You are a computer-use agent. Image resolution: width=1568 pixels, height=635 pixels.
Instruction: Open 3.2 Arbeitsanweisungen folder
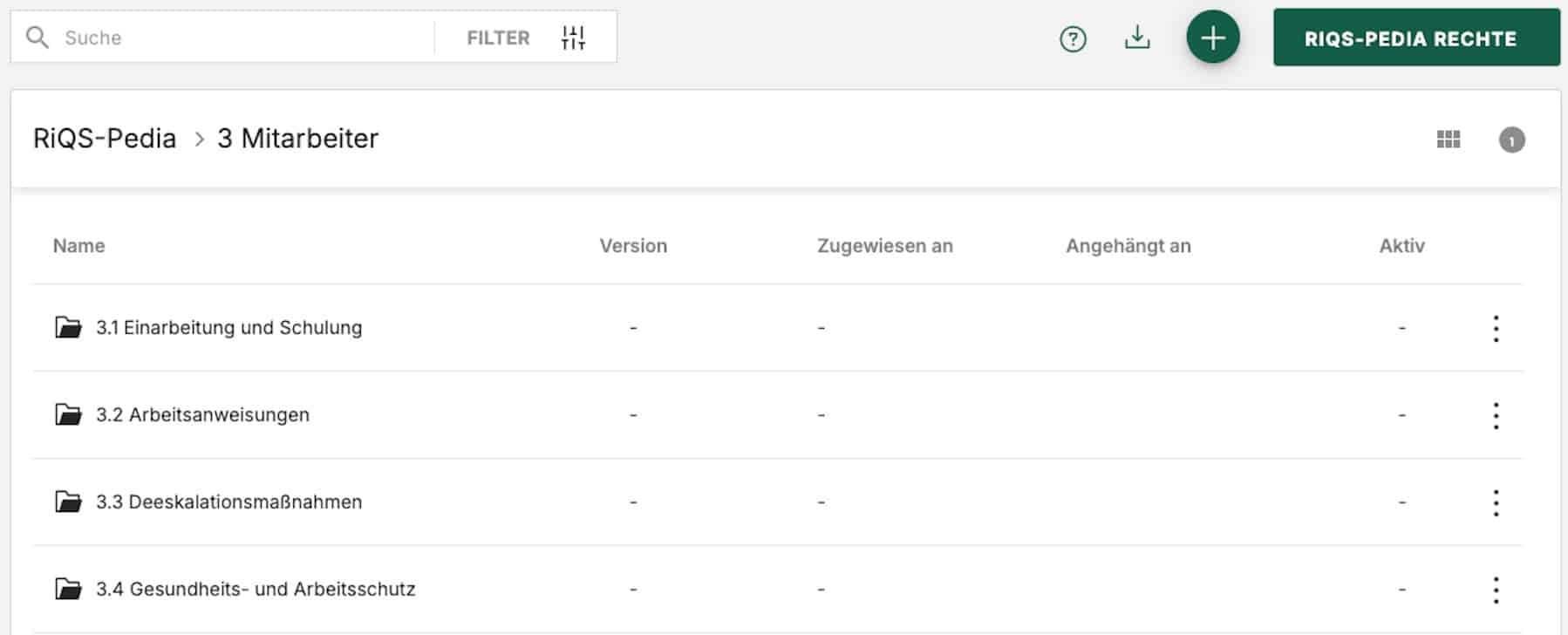coord(202,414)
